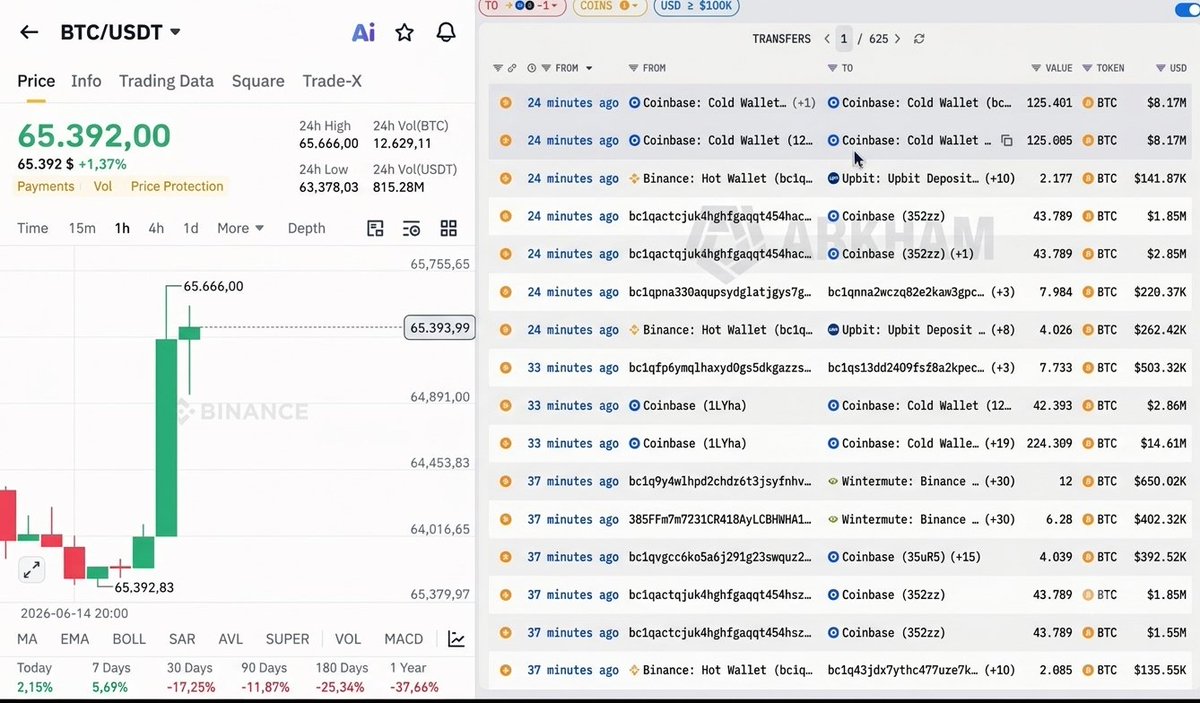Click the clock time-filter icon in header
This screenshot has width=1200, height=703.
[x=531, y=68]
